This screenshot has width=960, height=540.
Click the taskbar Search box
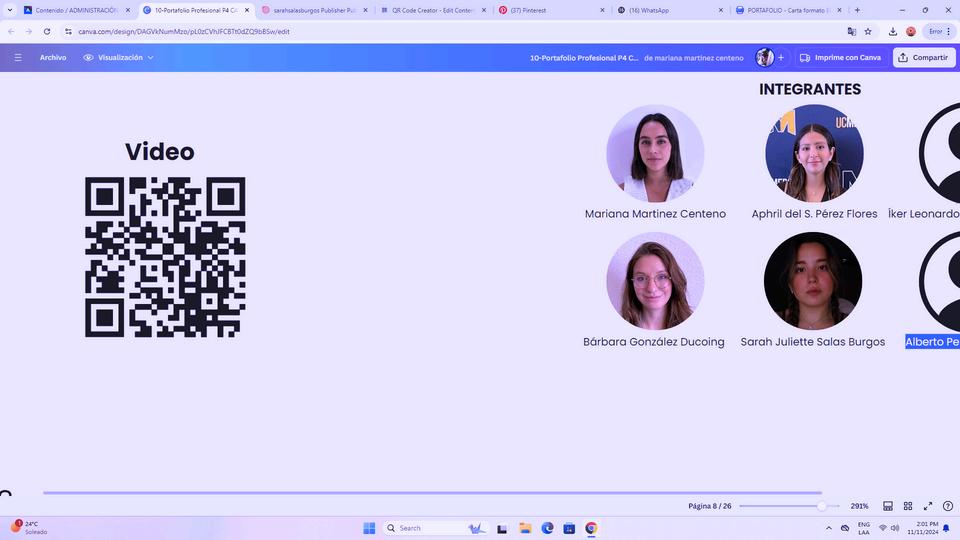point(435,528)
